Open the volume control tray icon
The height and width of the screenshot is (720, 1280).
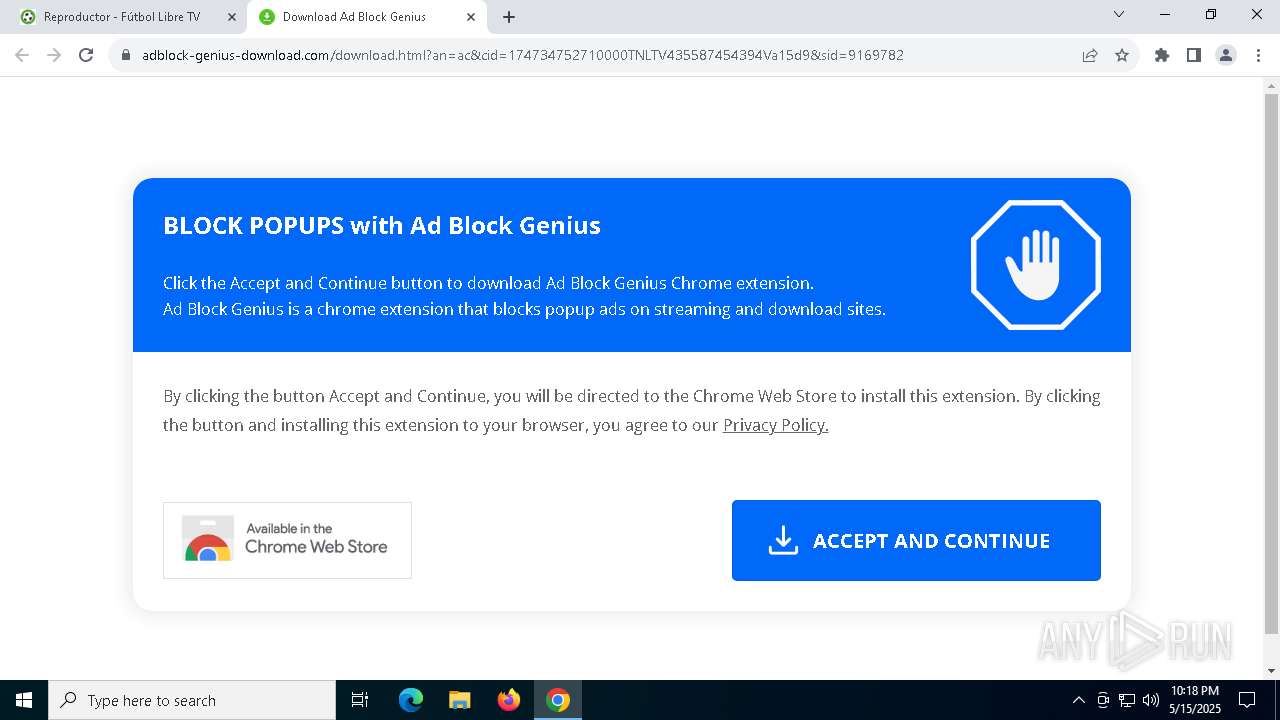click(1151, 700)
